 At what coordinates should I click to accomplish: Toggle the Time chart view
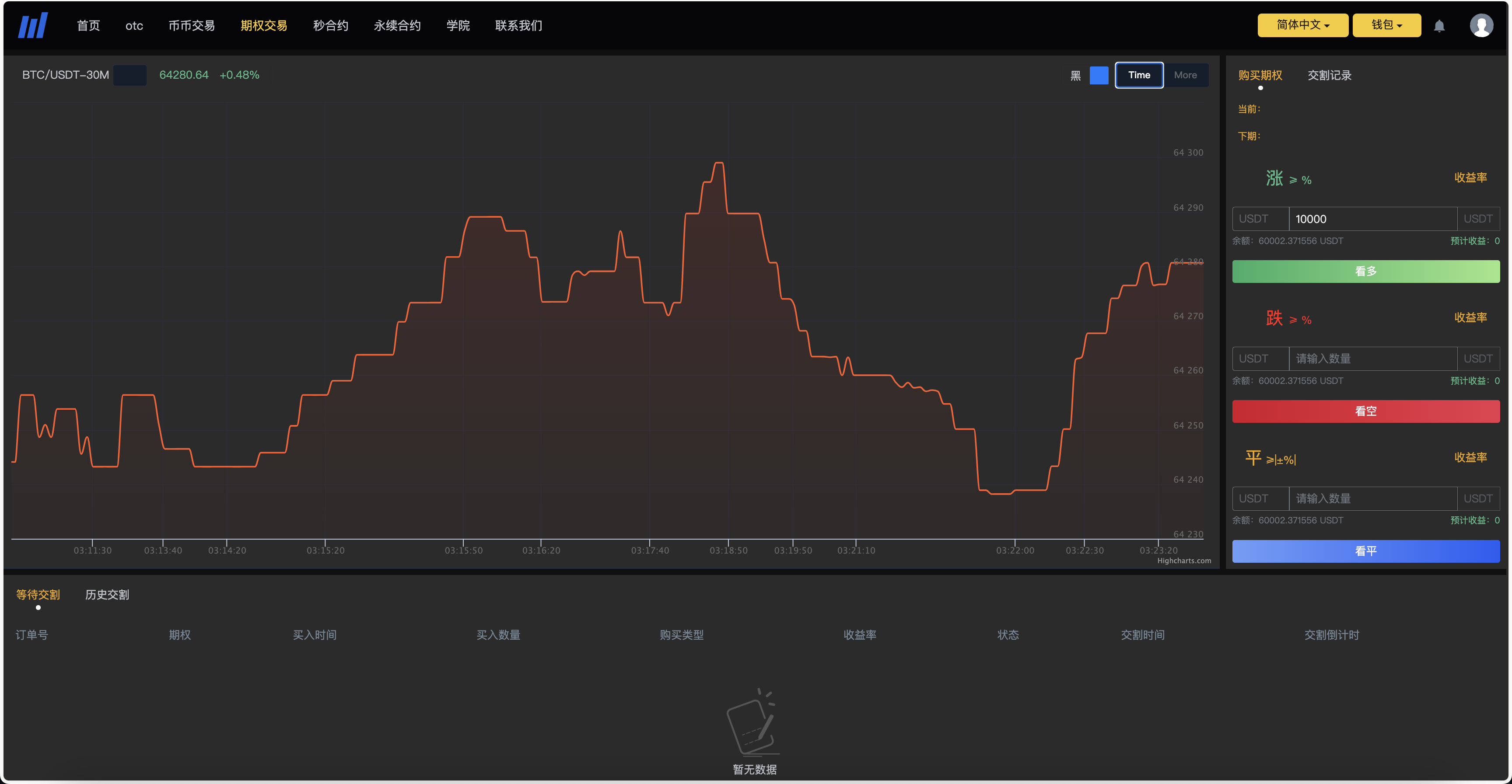[1139, 75]
